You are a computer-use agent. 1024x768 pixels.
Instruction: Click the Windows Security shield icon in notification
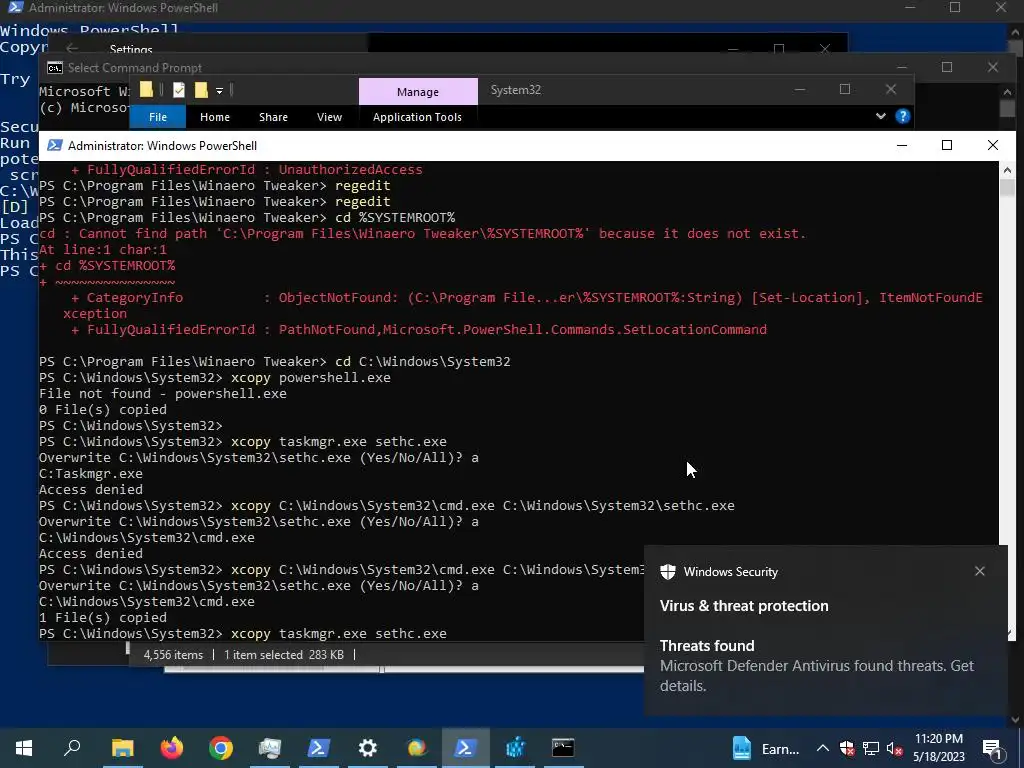[667, 571]
